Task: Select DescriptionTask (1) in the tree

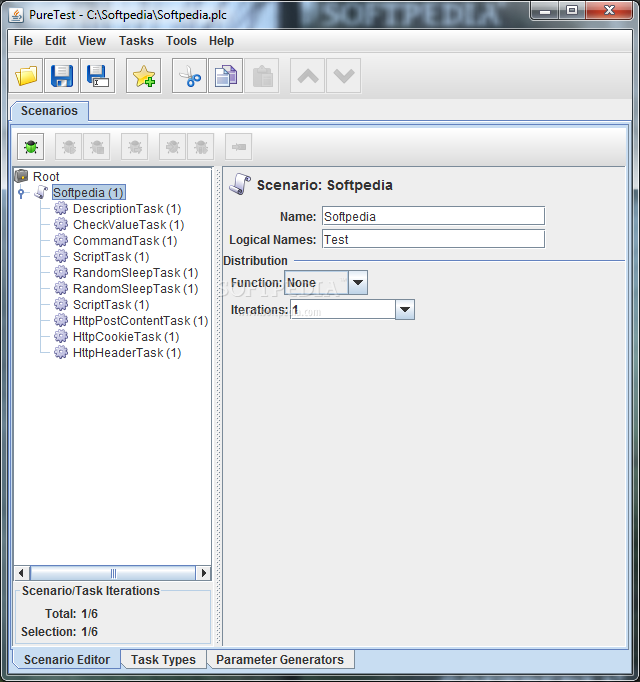Action: click(127, 209)
